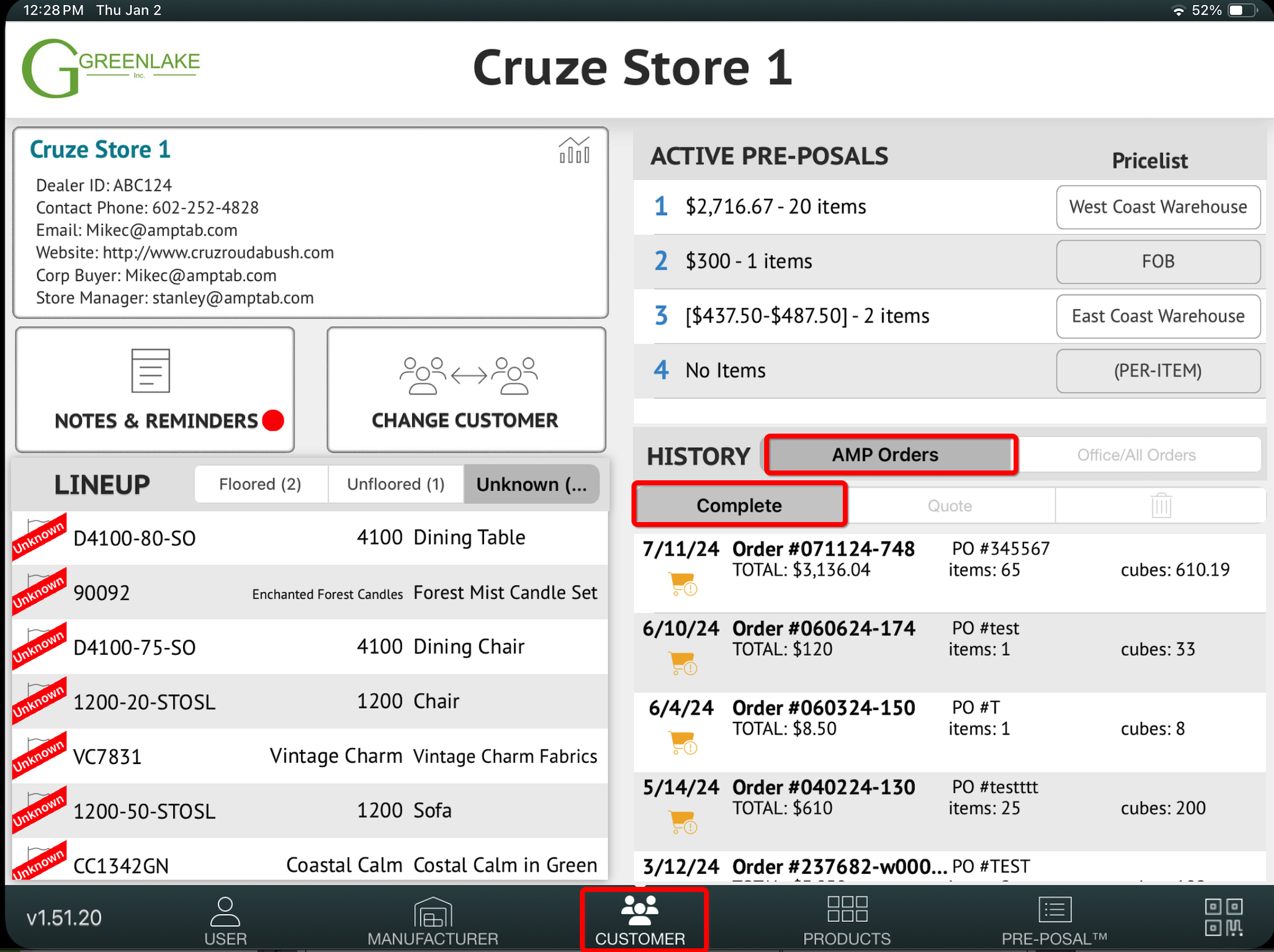1274x952 pixels.
Task: Select the Unfloored (1) lineup tab
Action: (396, 485)
